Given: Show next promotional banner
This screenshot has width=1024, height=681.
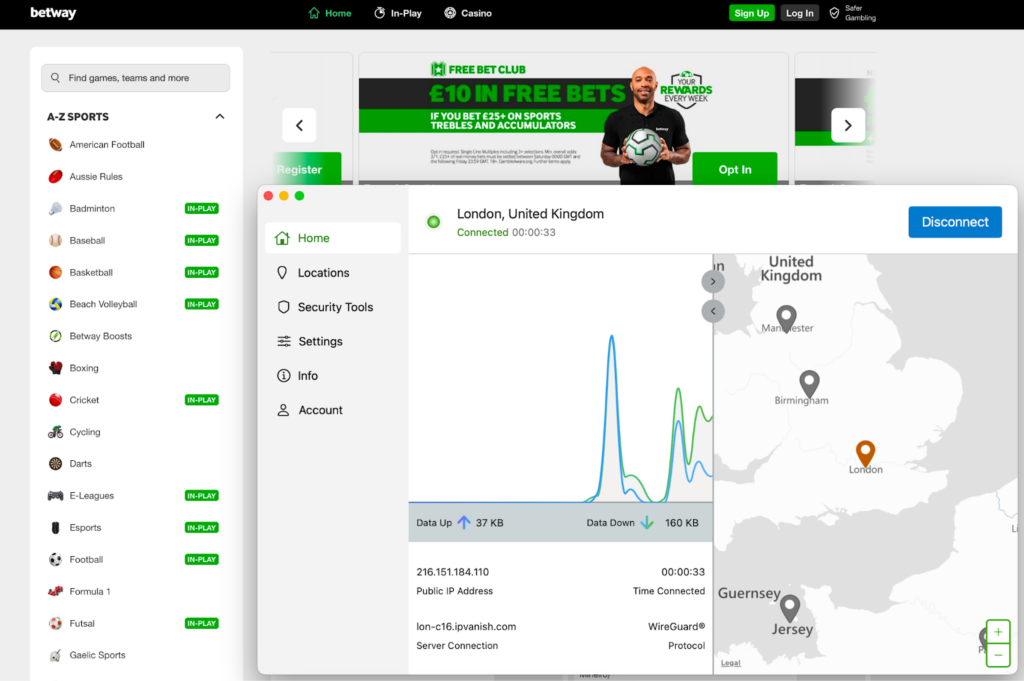Looking at the screenshot, I should pos(848,125).
